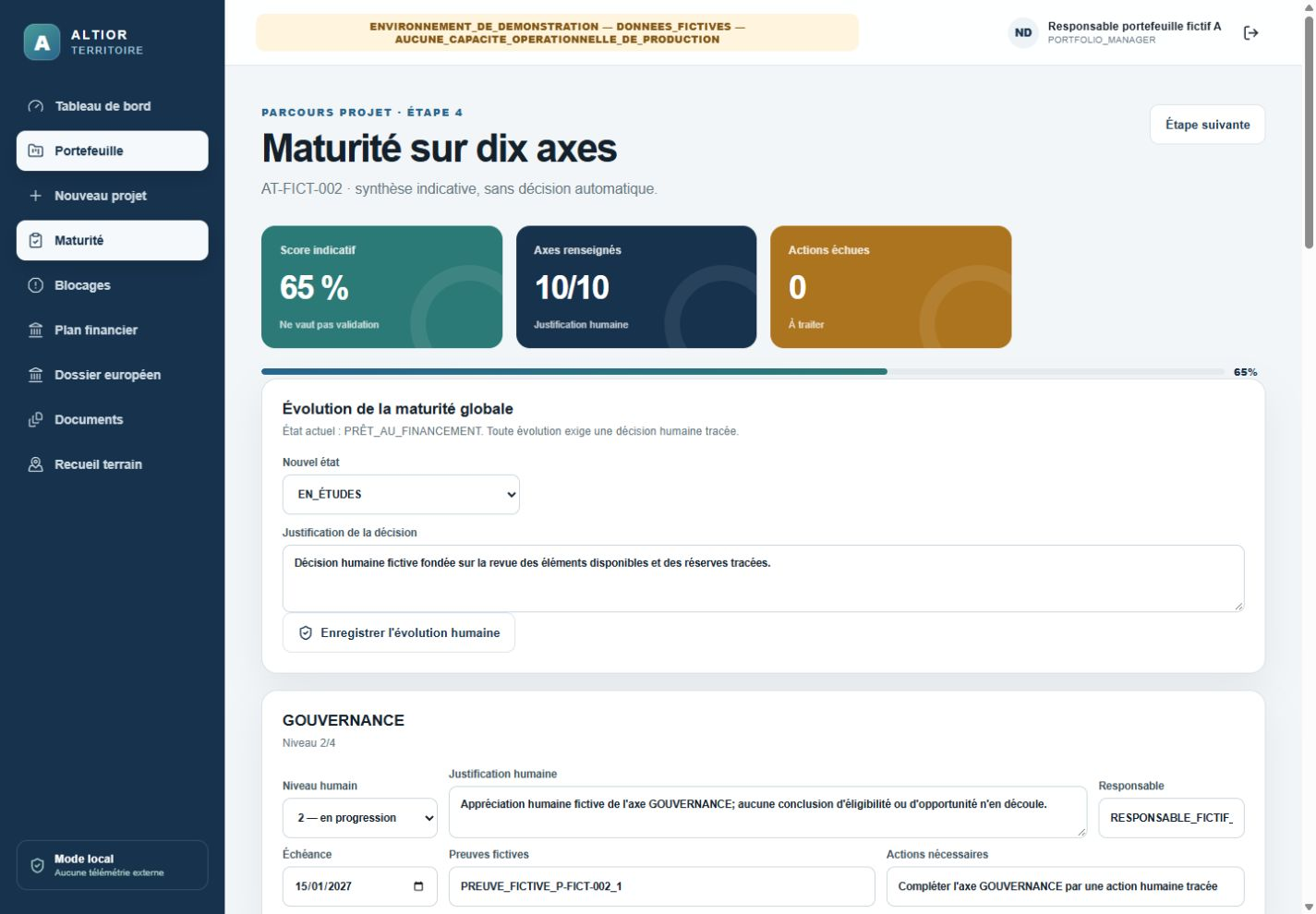Click the Responsable portefeuille fictif A name
Viewport: 1316px width, 914px height.
(x=1134, y=27)
